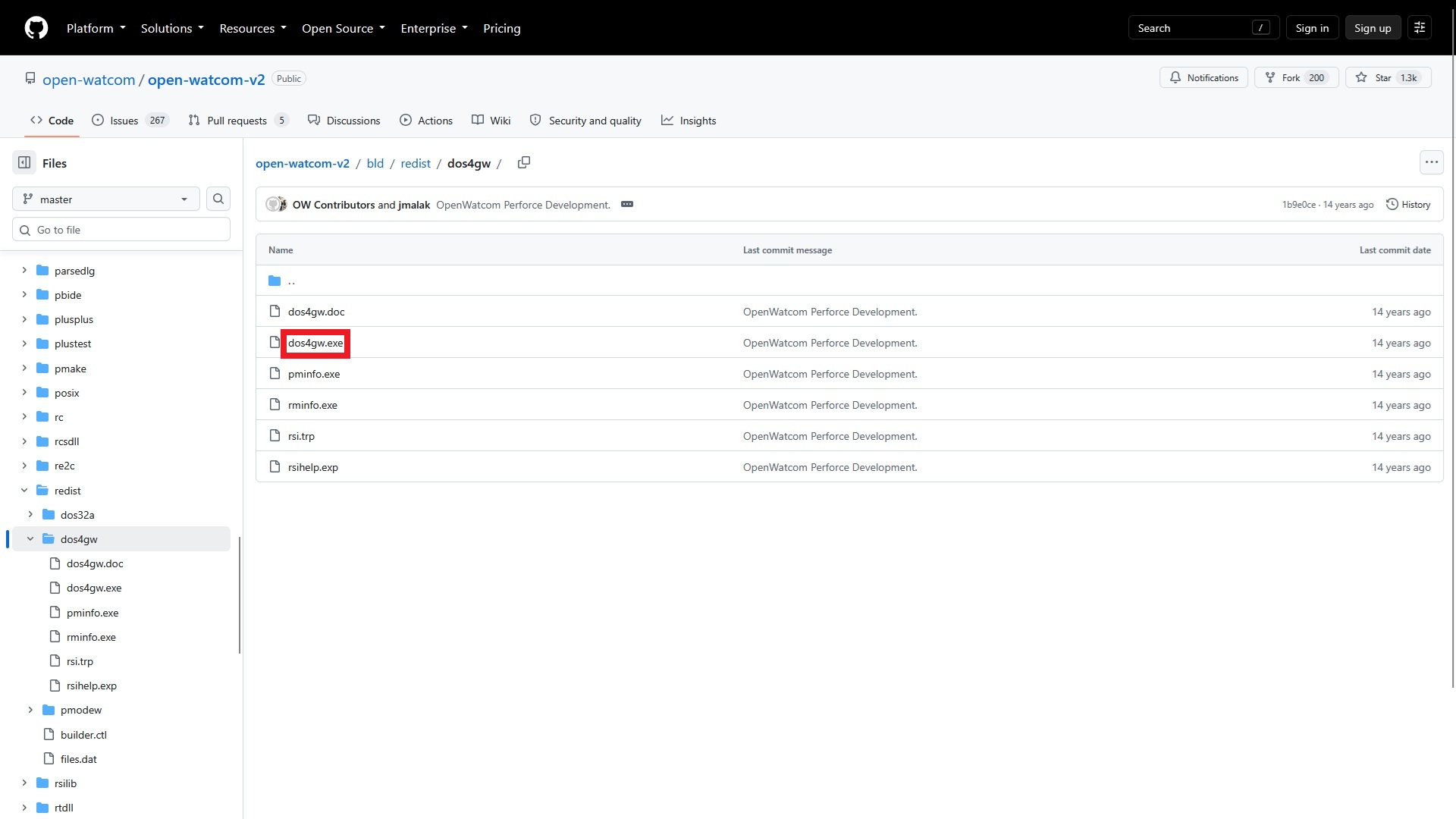Screen dimensions: 1456x819
Task: Click open-watcom-v2 repository title link
Action: click(x=206, y=80)
